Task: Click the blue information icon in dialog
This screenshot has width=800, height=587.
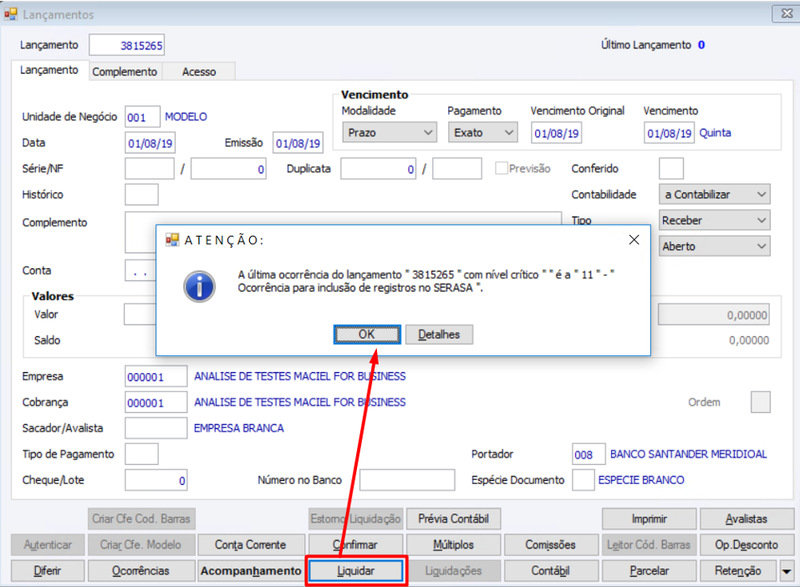Action: point(199,286)
